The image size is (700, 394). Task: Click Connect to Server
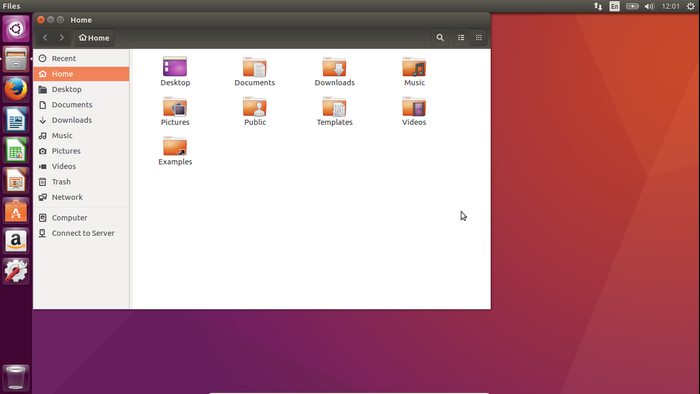81,233
